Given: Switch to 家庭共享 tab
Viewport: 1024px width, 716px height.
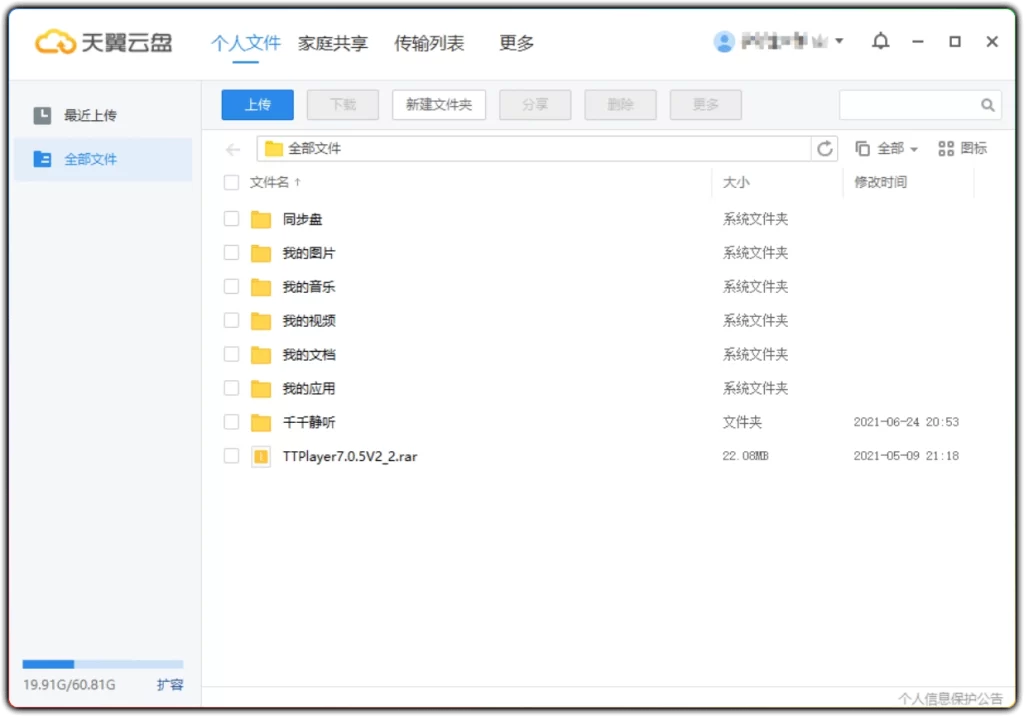Looking at the screenshot, I should click(x=333, y=43).
